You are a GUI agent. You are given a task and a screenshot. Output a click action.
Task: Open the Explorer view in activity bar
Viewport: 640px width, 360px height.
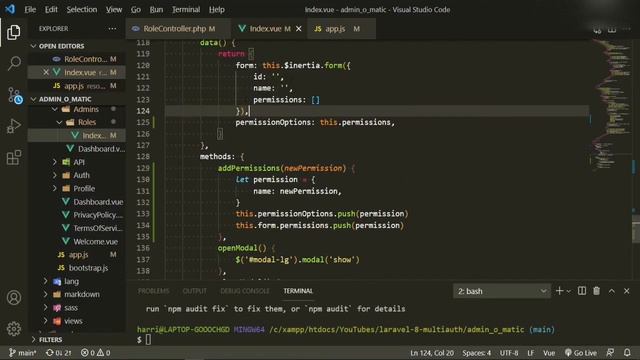13,32
